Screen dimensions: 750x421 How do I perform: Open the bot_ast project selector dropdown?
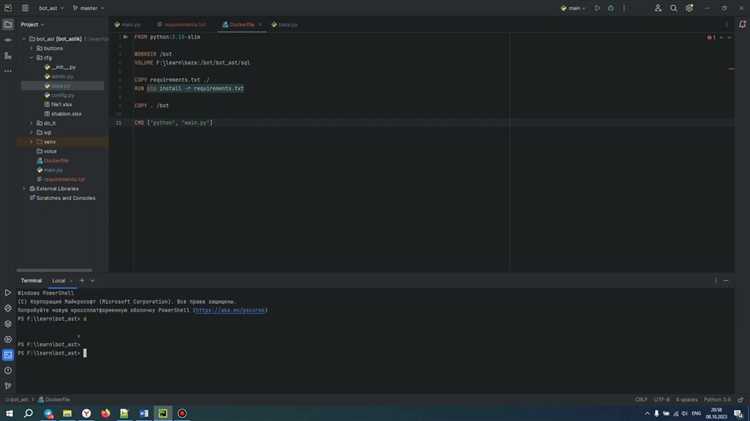[x=51, y=8]
